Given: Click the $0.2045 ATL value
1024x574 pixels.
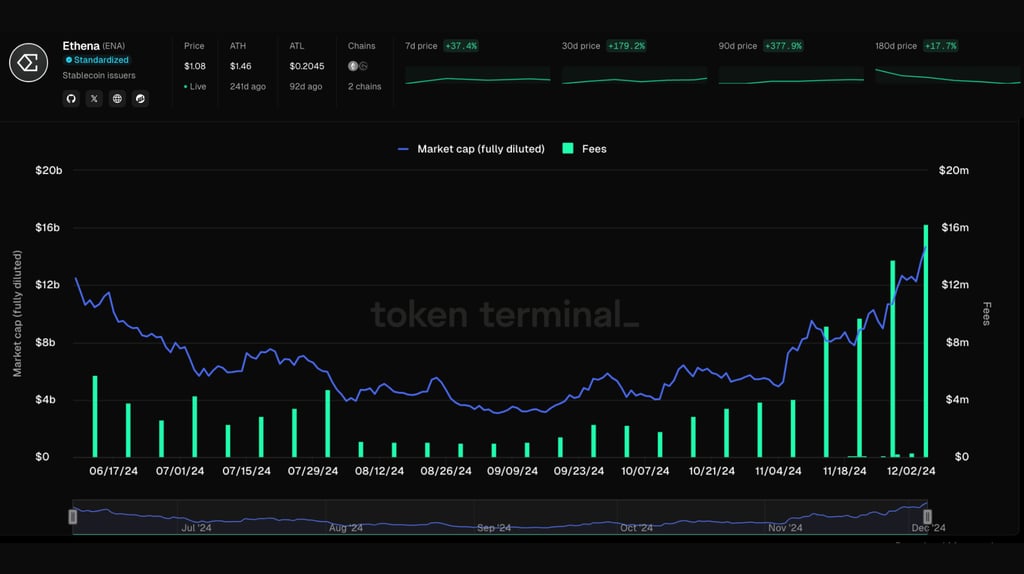Looking at the screenshot, I should 307,66.
